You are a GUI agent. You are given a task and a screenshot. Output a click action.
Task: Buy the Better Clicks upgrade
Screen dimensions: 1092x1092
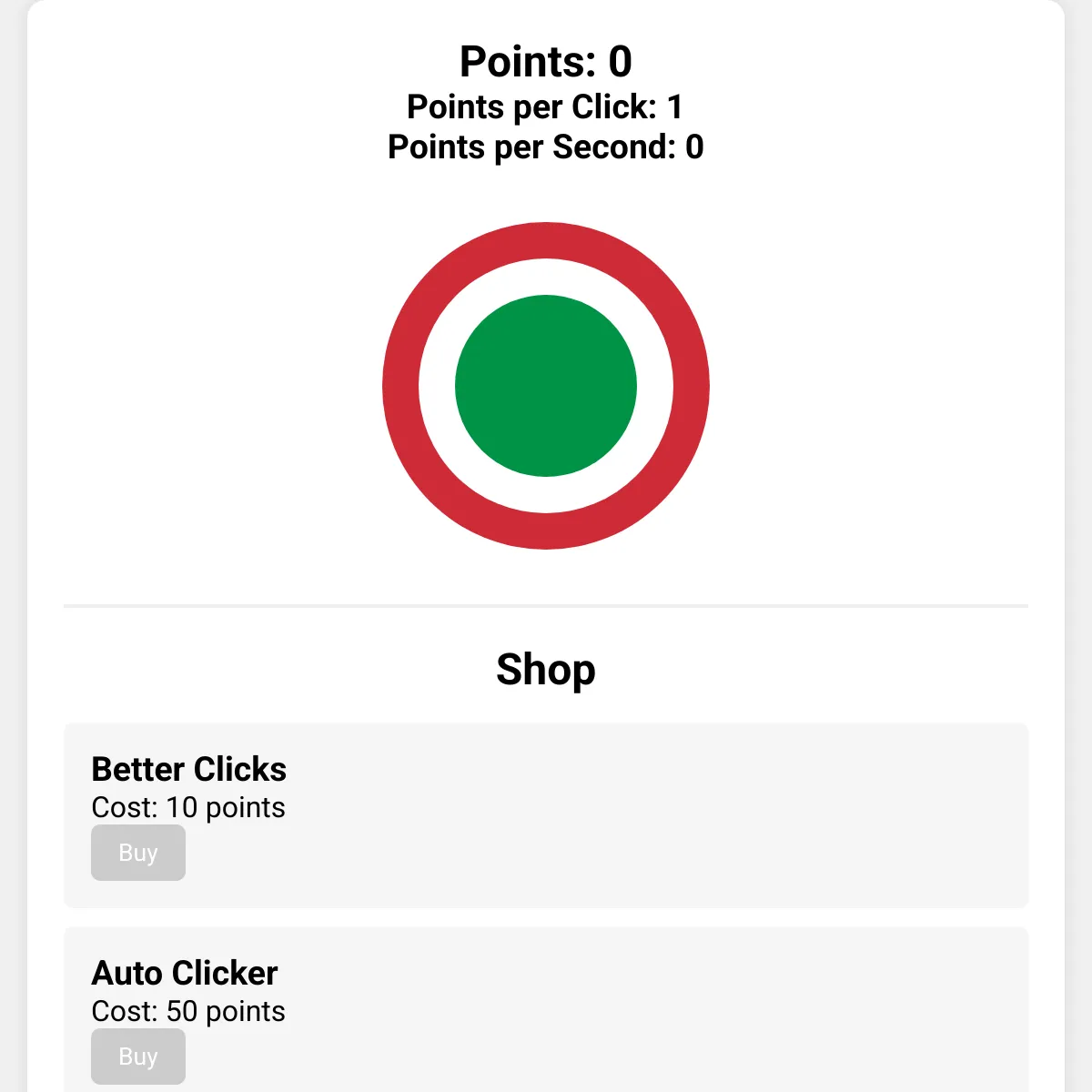point(138,853)
